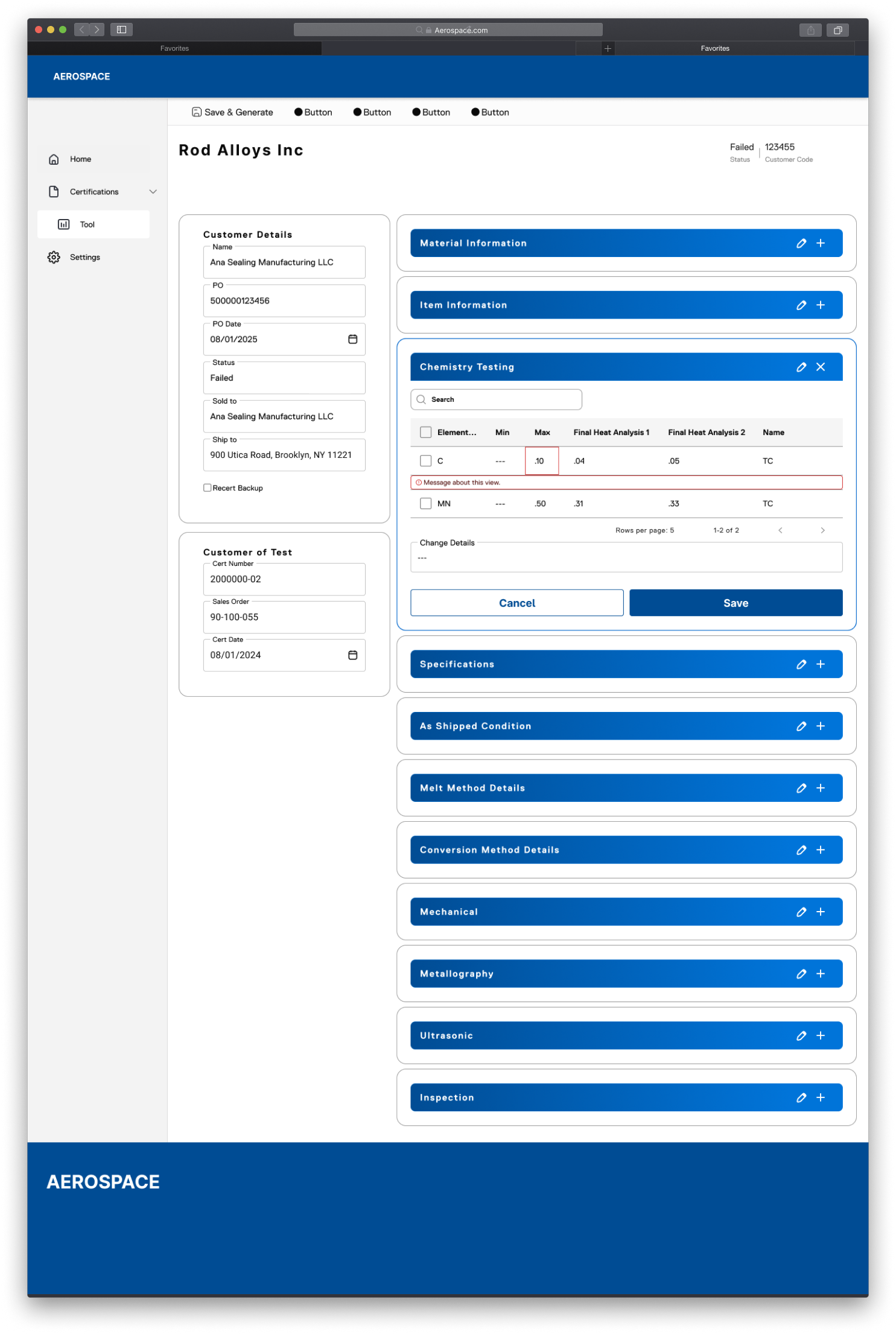
Task: Edit Melt Method Details pencil icon
Action: [801, 788]
